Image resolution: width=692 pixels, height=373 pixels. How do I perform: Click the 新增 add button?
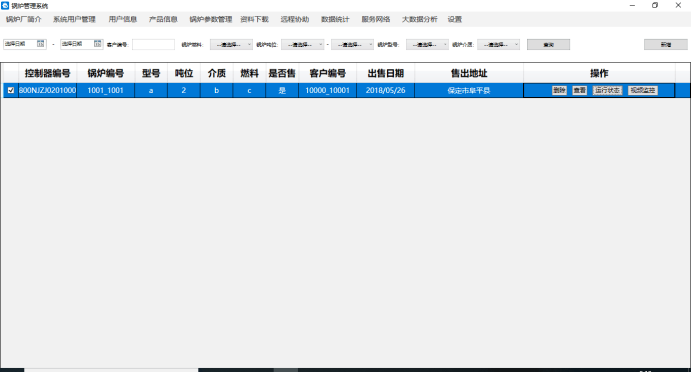click(666, 45)
